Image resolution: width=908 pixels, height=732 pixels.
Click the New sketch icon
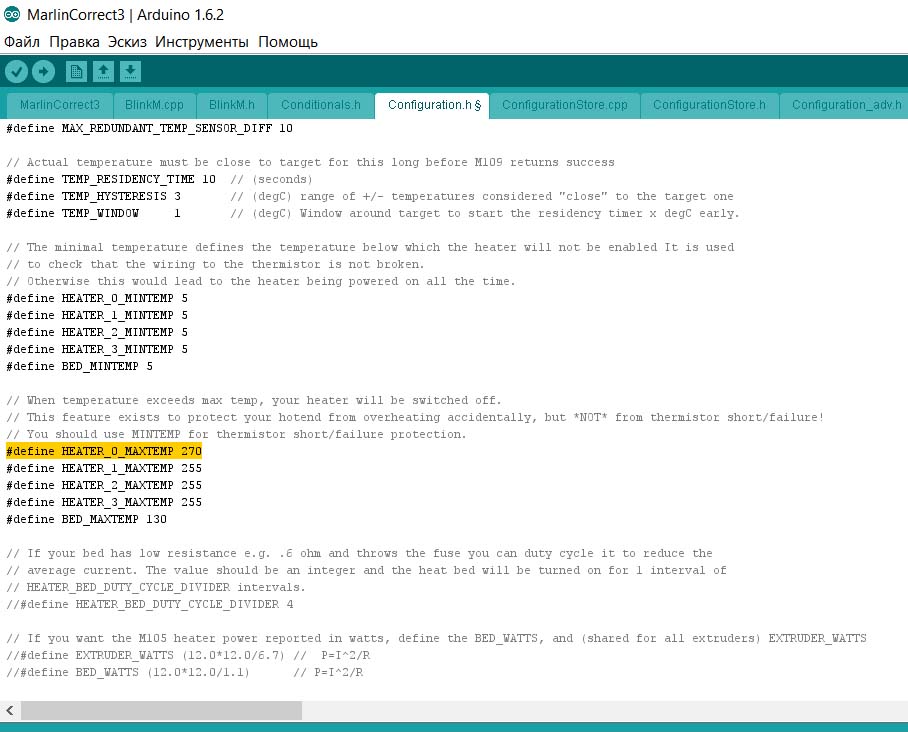coord(76,71)
